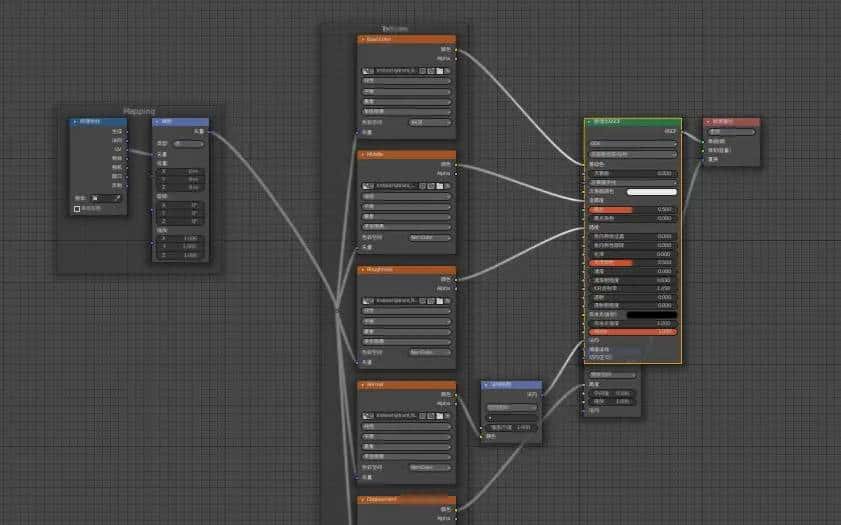This screenshot has height=525, width=841.
Task: Click the Color output socket of BaseColor node
Action: (457, 49)
